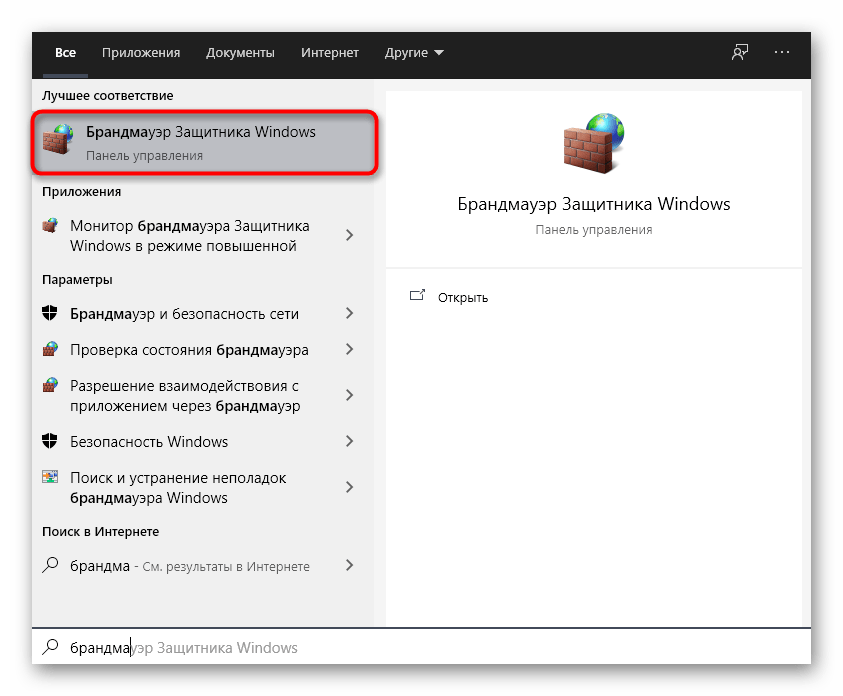Viewport: 843px width, 696px height.
Task: Click the web search magnifier for брандма
Action: 51,565
